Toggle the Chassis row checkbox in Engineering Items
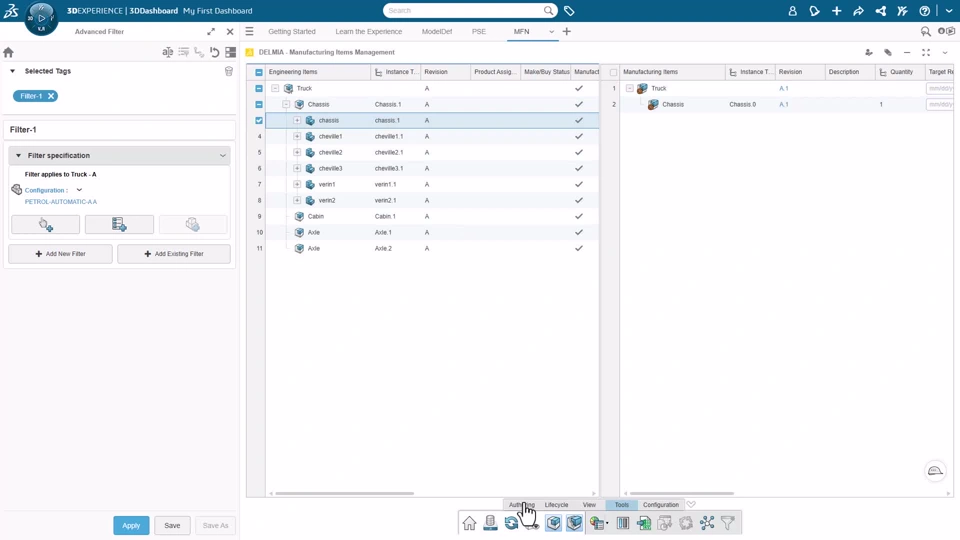960x540 pixels. [259, 105]
